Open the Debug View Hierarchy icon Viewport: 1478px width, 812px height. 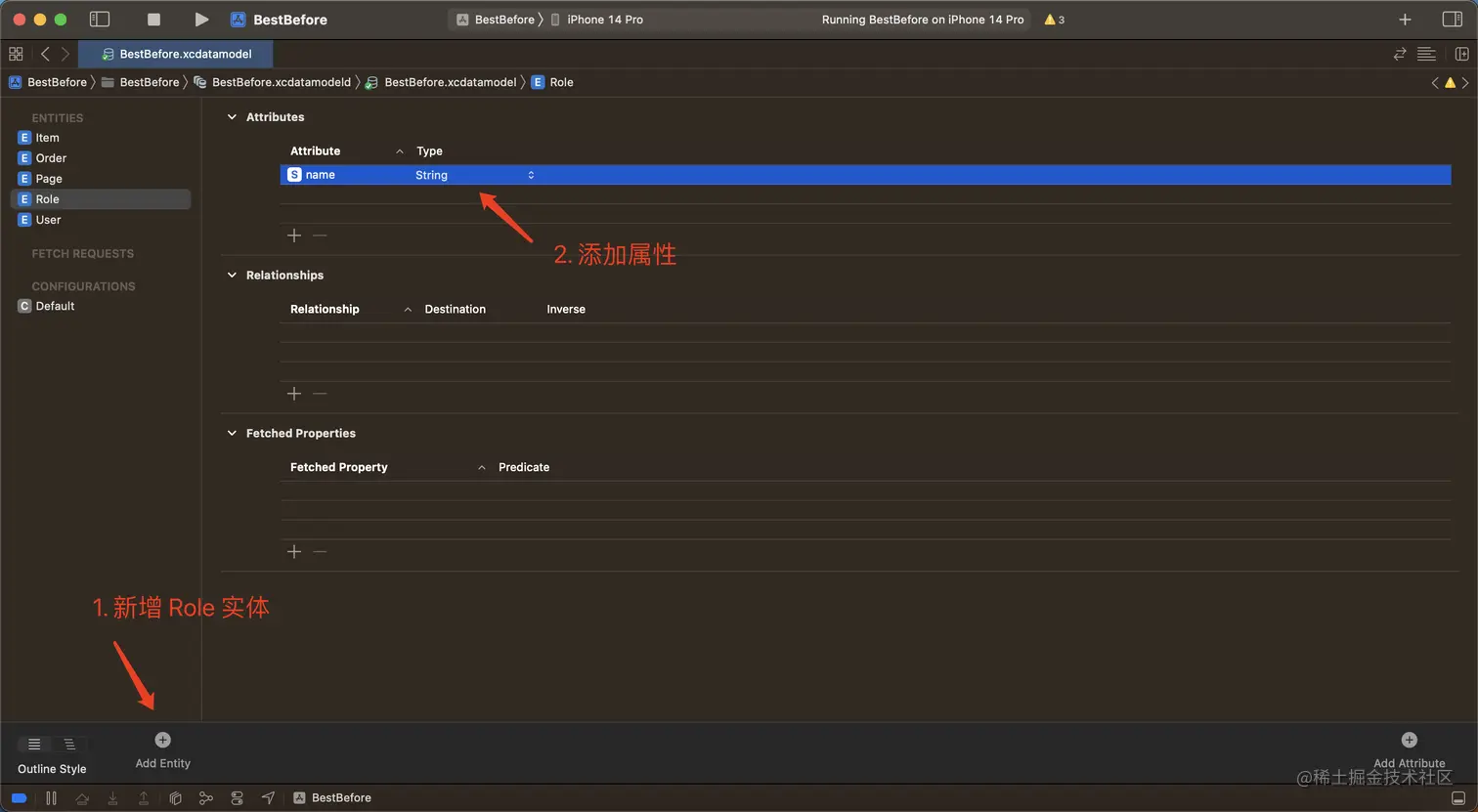(175, 798)
